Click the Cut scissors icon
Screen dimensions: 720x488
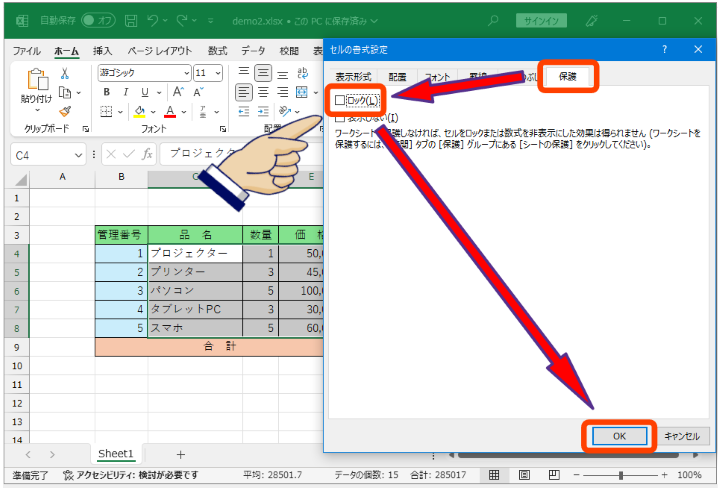tap(65, 73)
